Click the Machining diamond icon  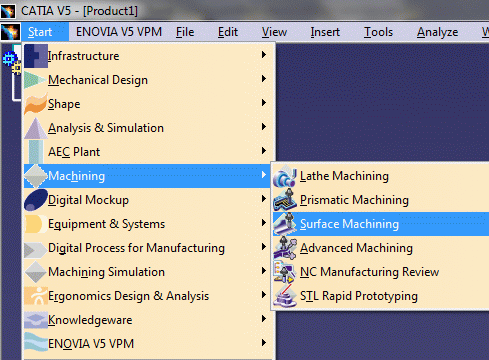tap(36, 176)
